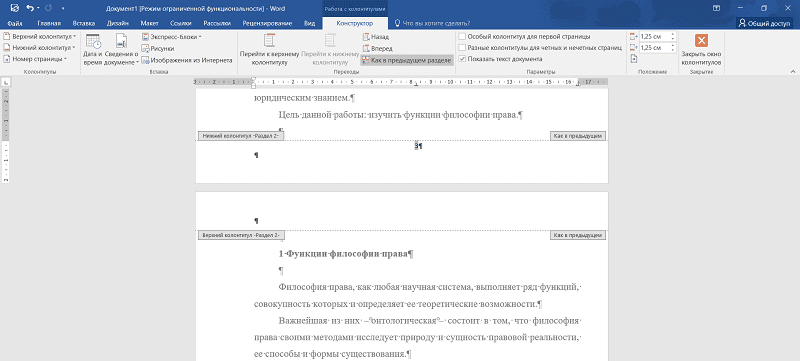Click the 'Работа с колонтитулами' contextual tab title
The height and width of the screenshot is (361, 800).
pyautogui.click(x=355, y=9)
